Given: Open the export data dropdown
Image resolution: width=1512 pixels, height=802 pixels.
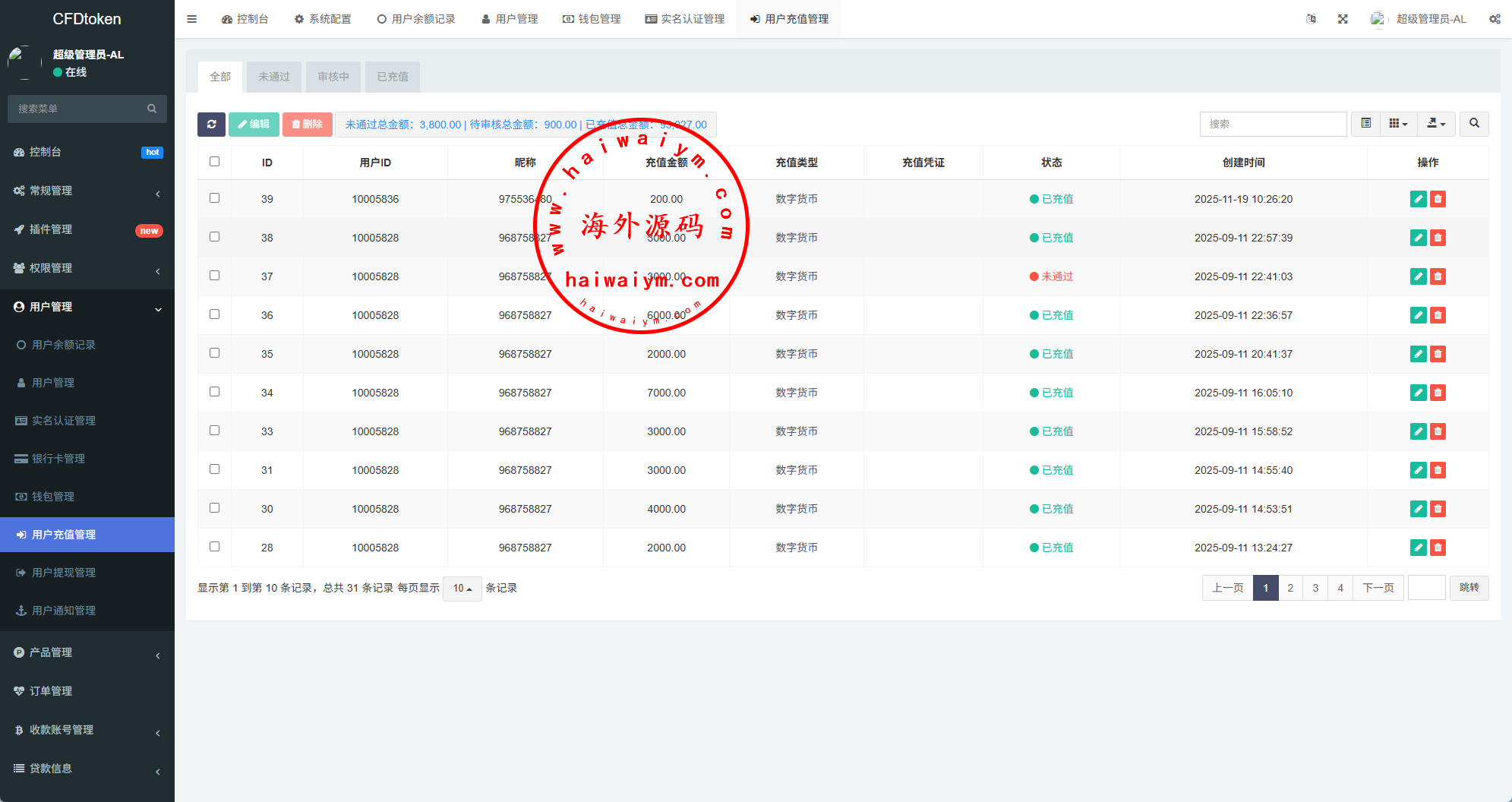Looking at the screenshot, I should pyautogui.click(x=1436, y=124).
